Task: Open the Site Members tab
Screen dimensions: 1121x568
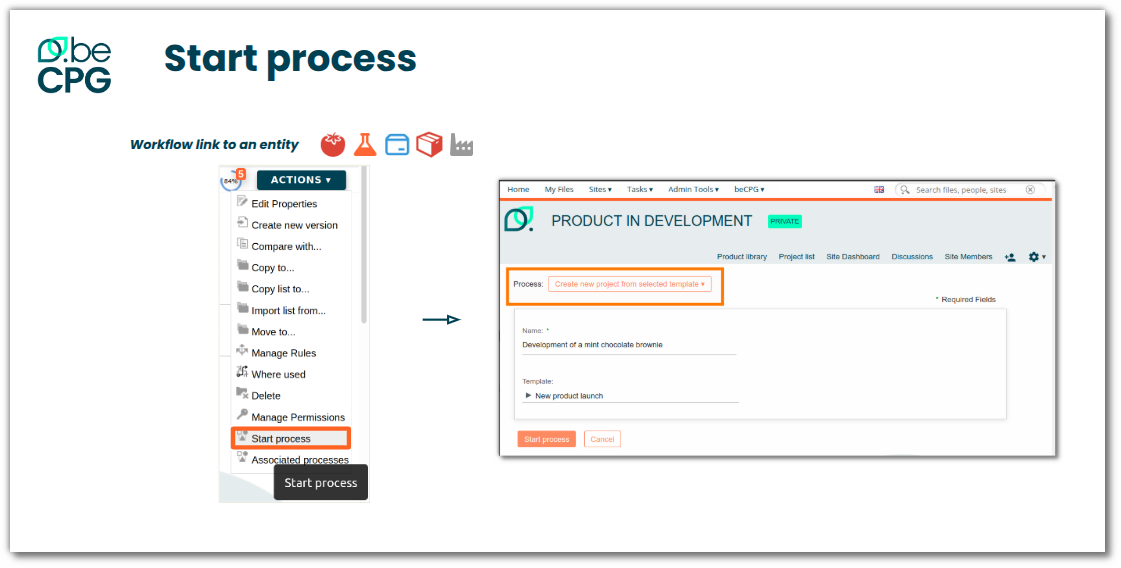Action: point(969,257)
